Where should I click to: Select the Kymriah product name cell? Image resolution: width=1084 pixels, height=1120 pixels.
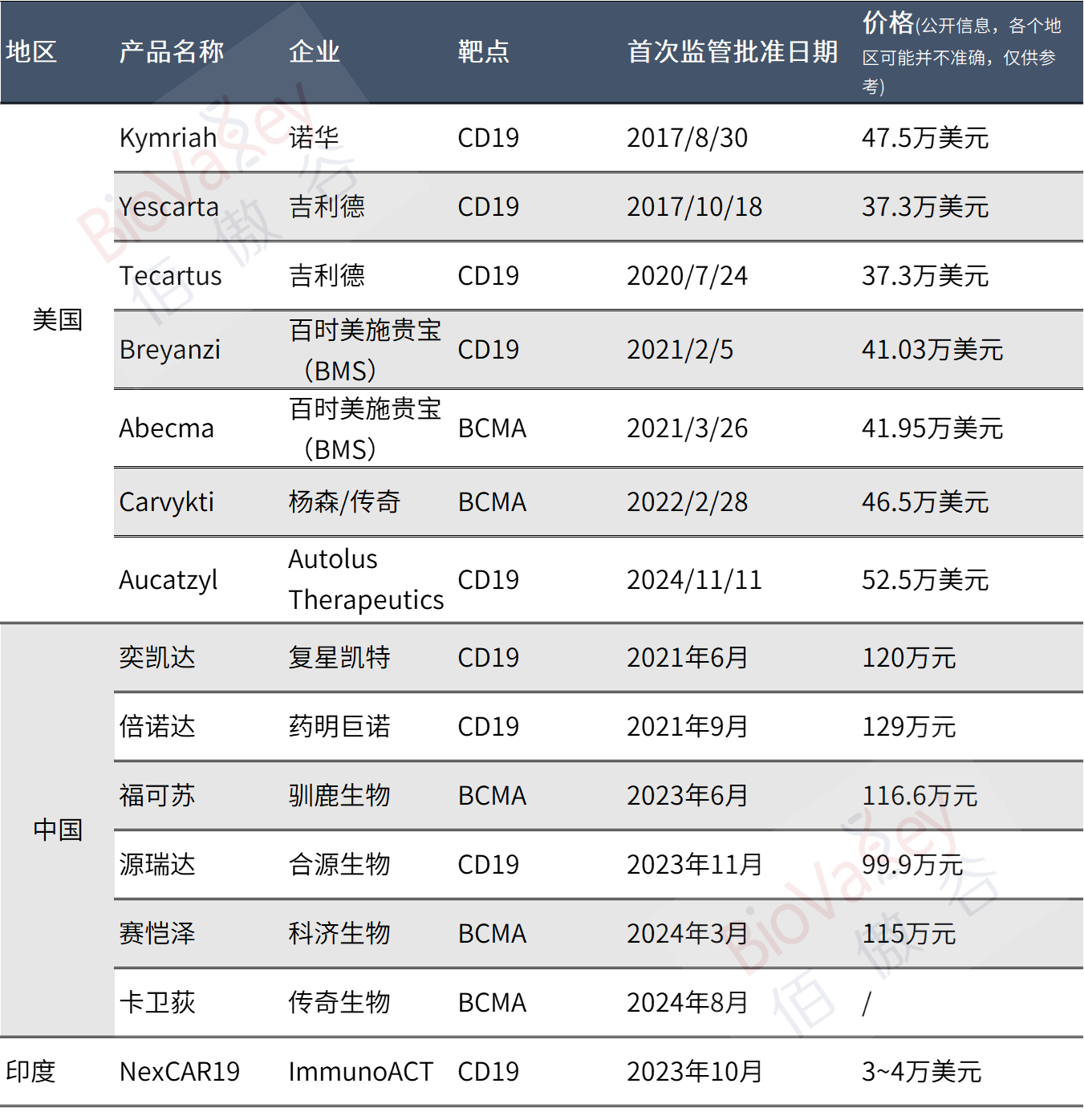click(168, 138)
